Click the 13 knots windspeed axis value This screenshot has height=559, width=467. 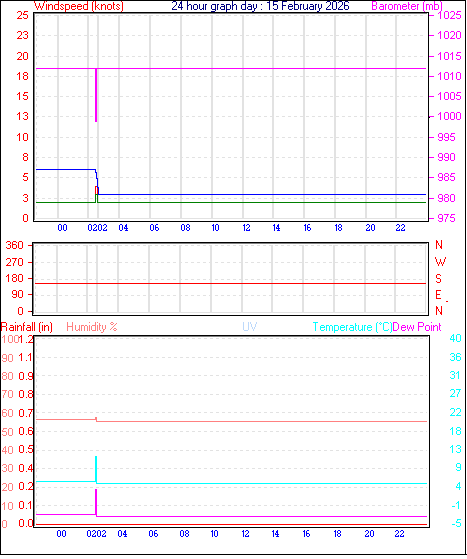pyautogui.click(x=22, y=116)
